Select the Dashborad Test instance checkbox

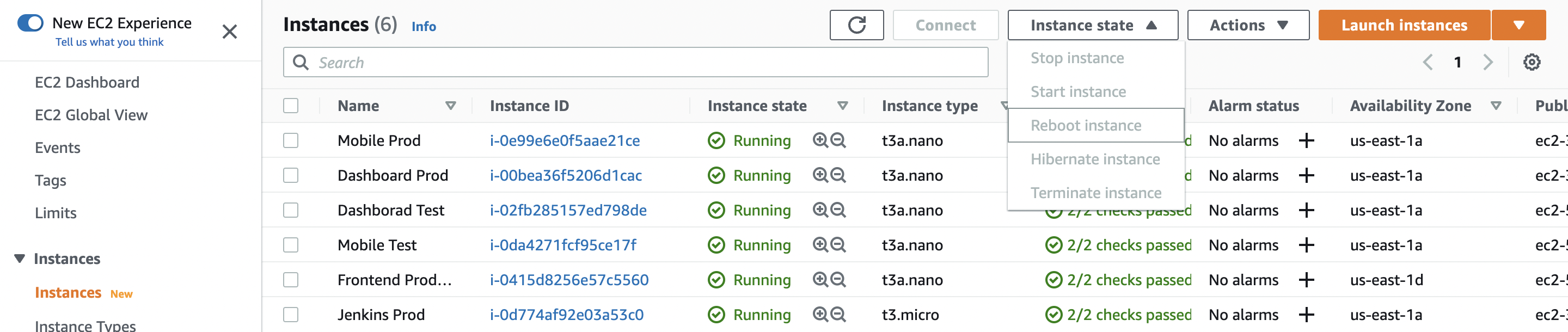click(x=291, y=210)
